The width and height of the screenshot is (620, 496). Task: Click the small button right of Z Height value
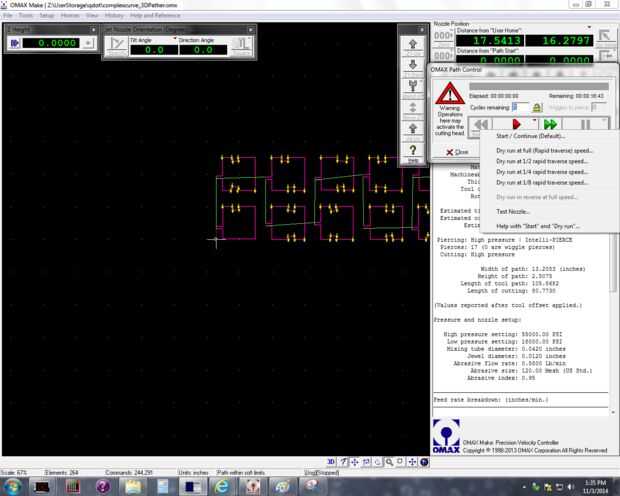[88, 43]
